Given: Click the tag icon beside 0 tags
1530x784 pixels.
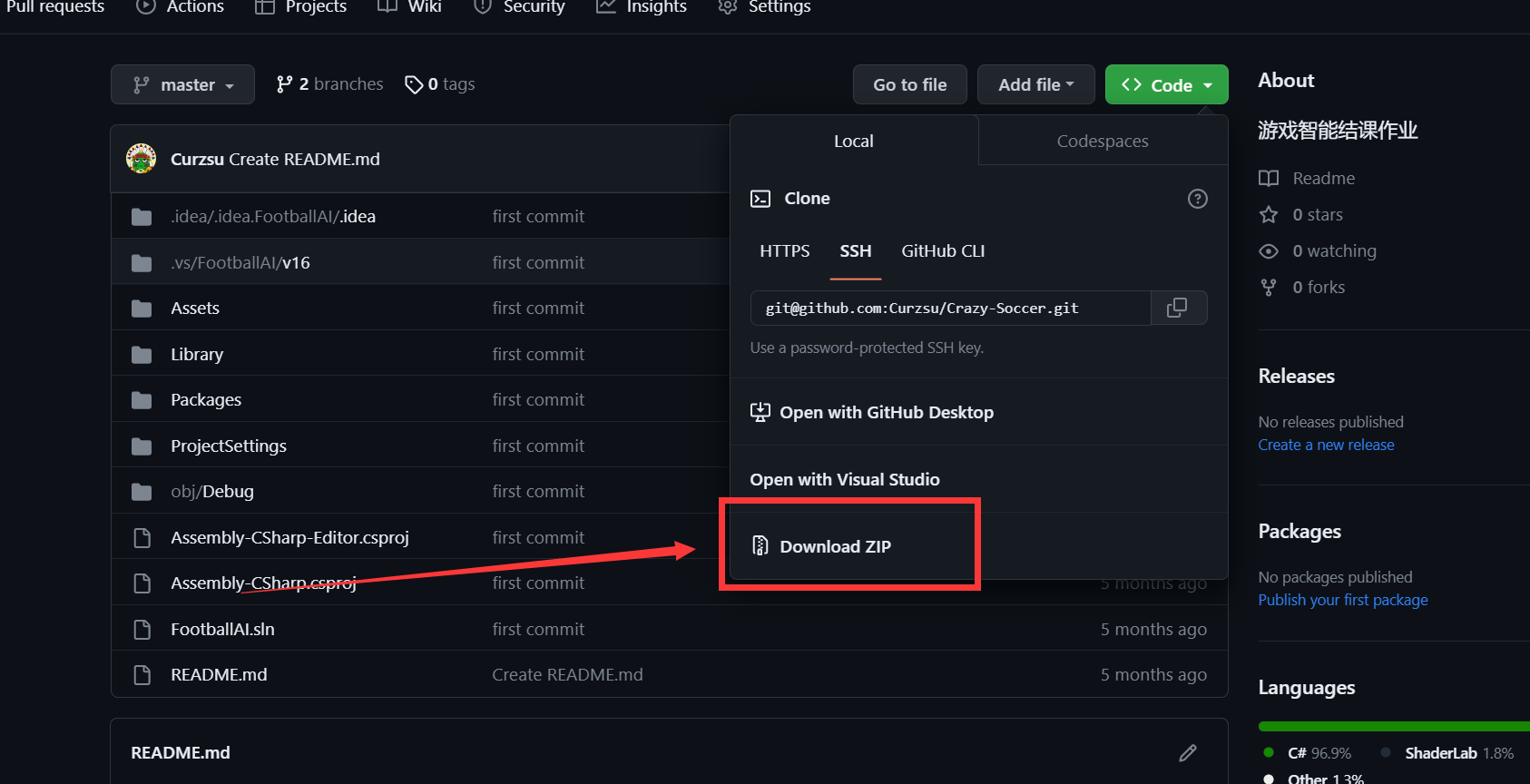Looking at the screenshot, I should (414, 84).
